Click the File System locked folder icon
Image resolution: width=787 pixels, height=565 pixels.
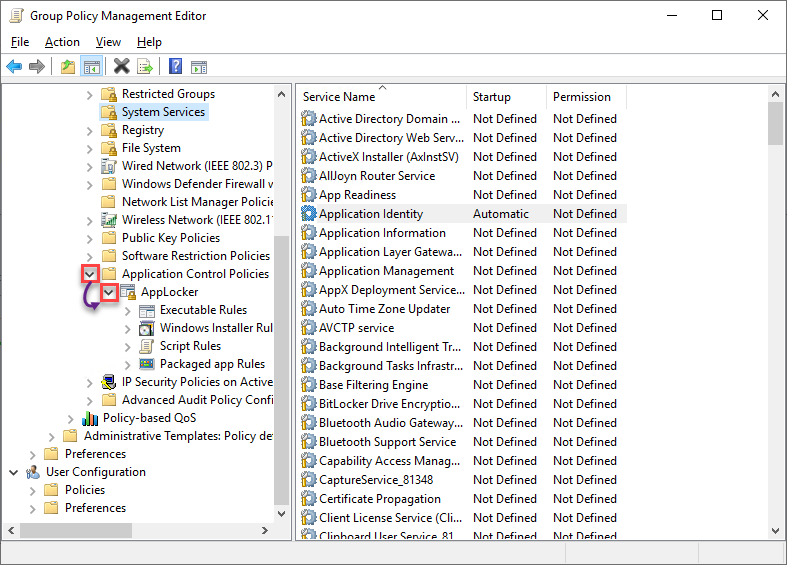(x=109, y=148)
